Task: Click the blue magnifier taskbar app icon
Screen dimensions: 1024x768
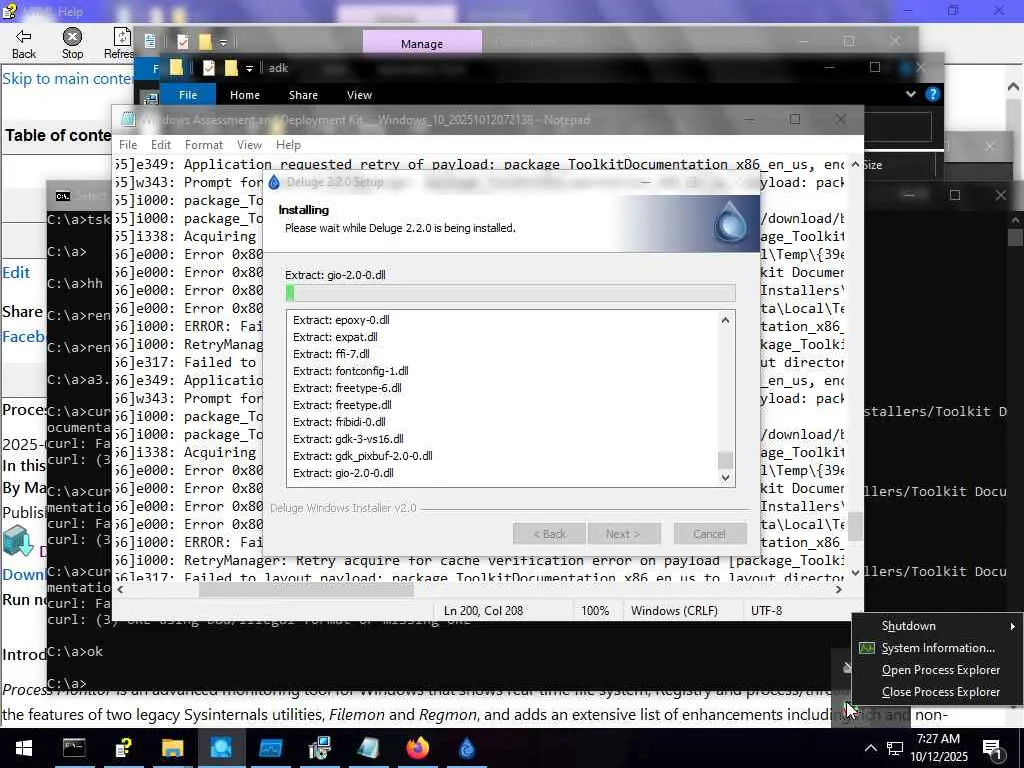Action: pyautogui.click(x=221, y=748)
